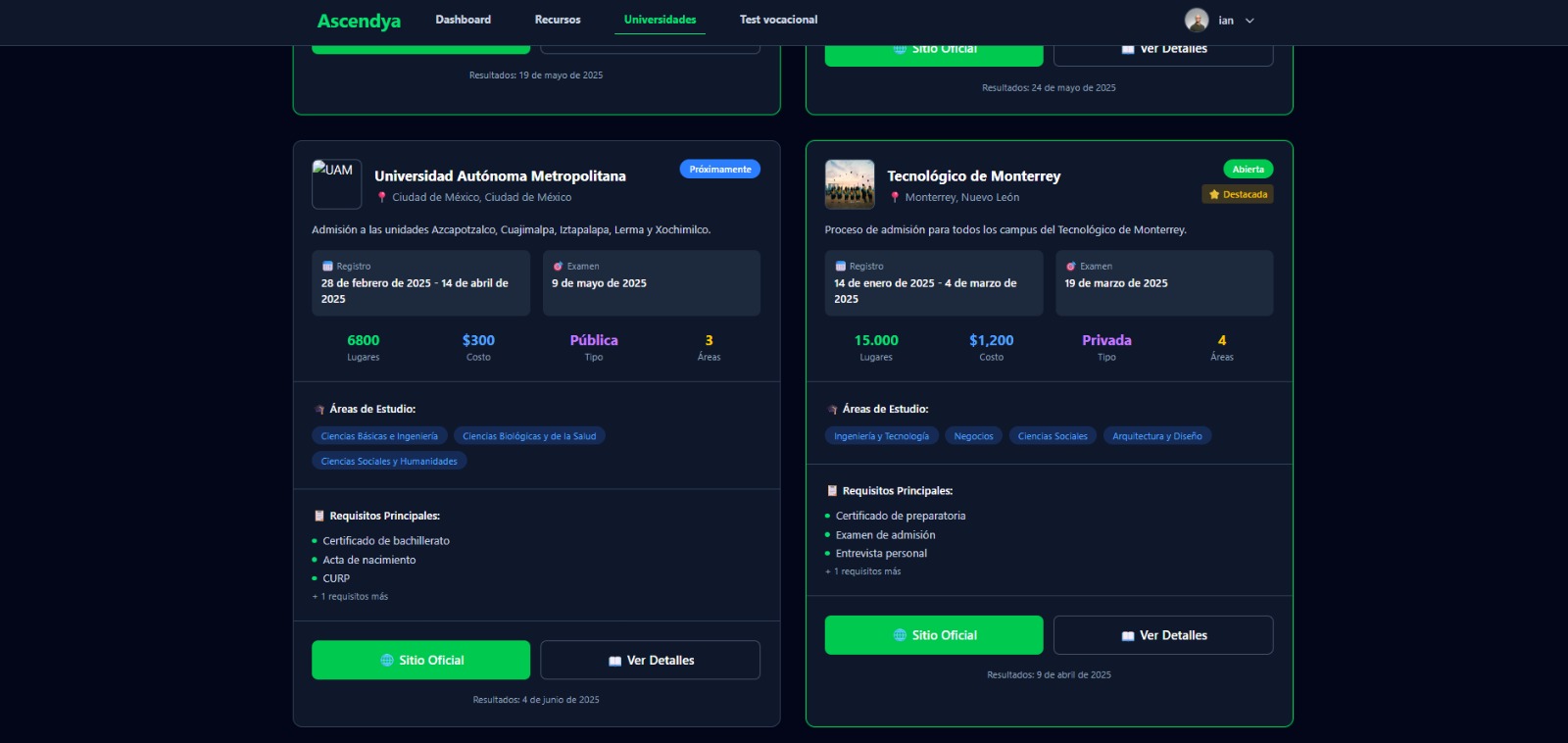Open the Dashboard tab
Screen dimensions: 1568x743
tap(464, 20)
